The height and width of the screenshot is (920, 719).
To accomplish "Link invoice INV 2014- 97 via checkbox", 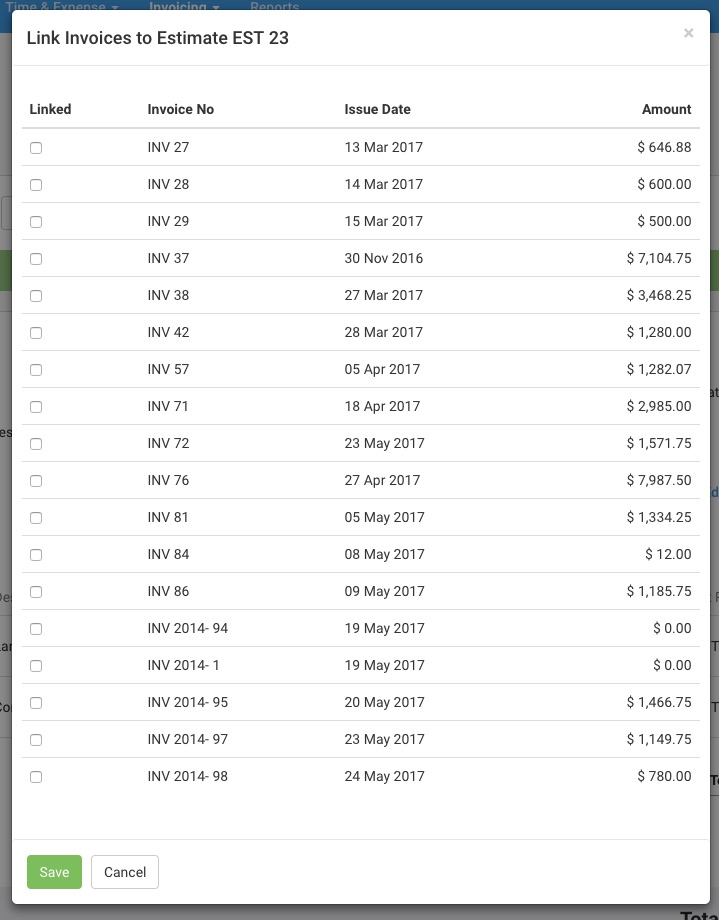I will 36,739.
